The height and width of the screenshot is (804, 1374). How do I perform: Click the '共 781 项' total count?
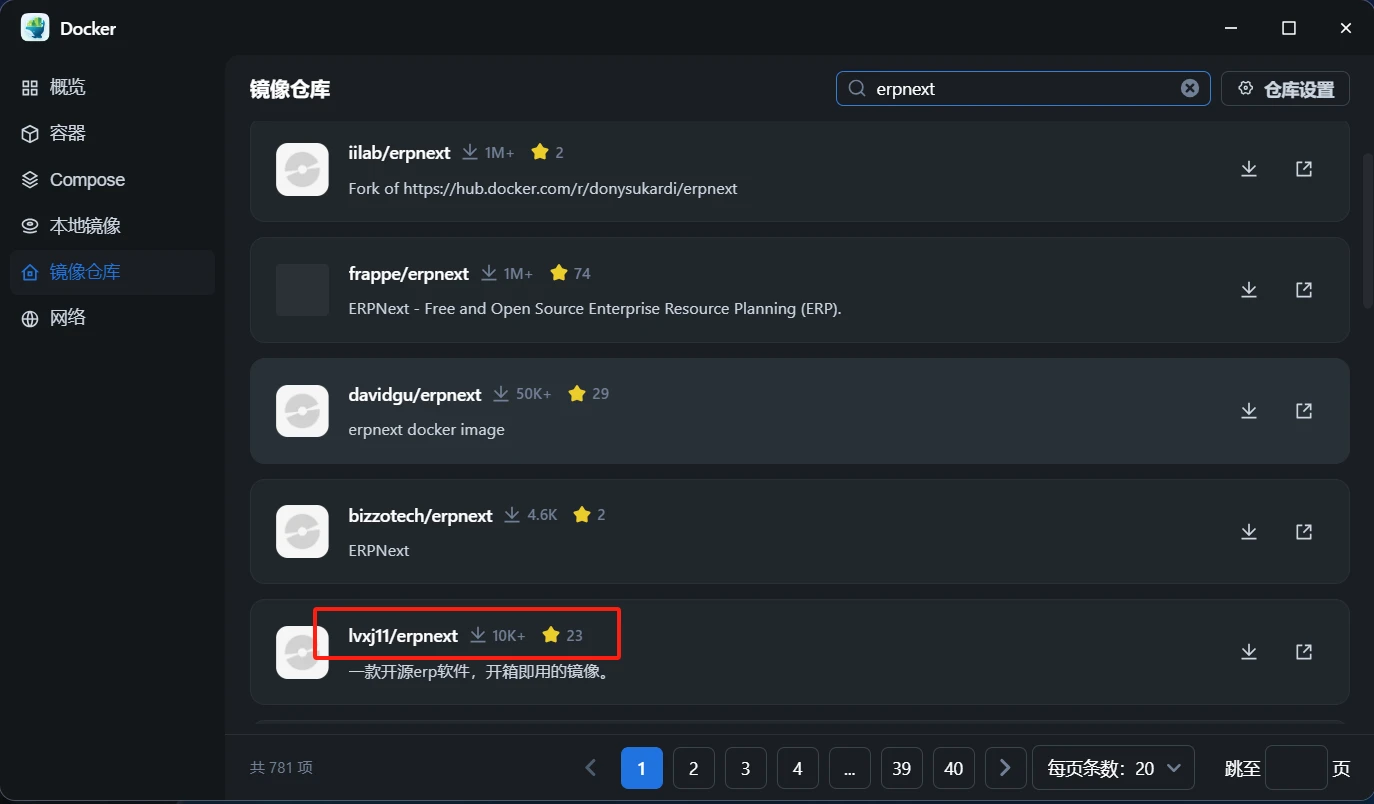pos(281,768)
